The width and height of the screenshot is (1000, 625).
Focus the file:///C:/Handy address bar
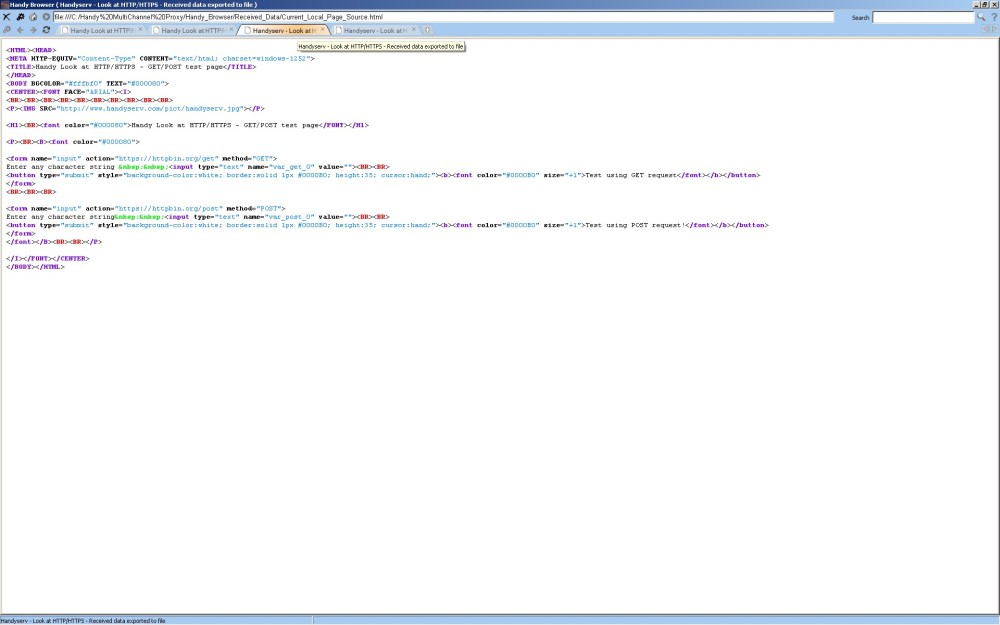point(443,17)
